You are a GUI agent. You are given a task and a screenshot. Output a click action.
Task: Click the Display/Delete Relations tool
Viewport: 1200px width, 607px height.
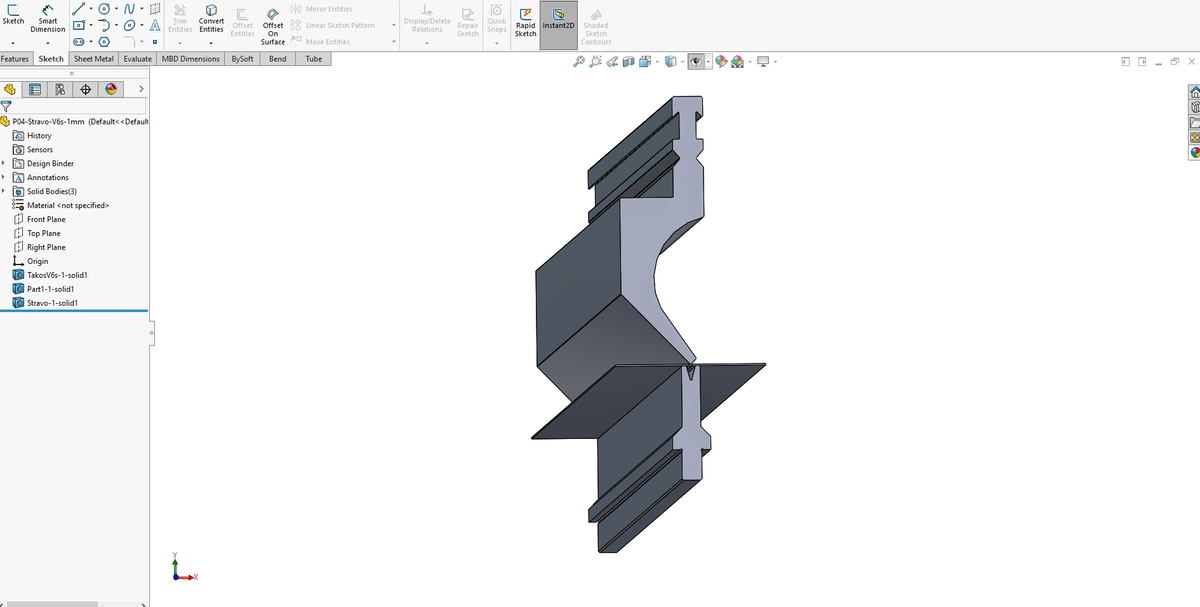(x=427, y=19)
